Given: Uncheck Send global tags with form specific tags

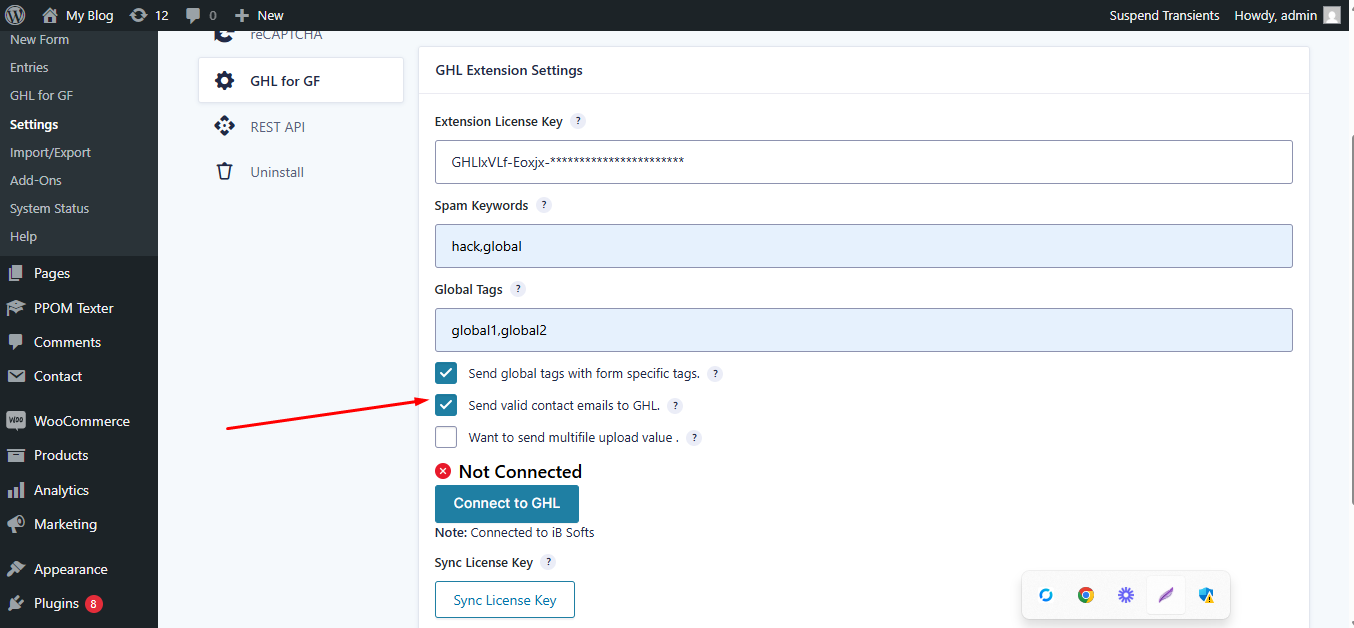Looking at the screenshot, I should pos(446,373).
